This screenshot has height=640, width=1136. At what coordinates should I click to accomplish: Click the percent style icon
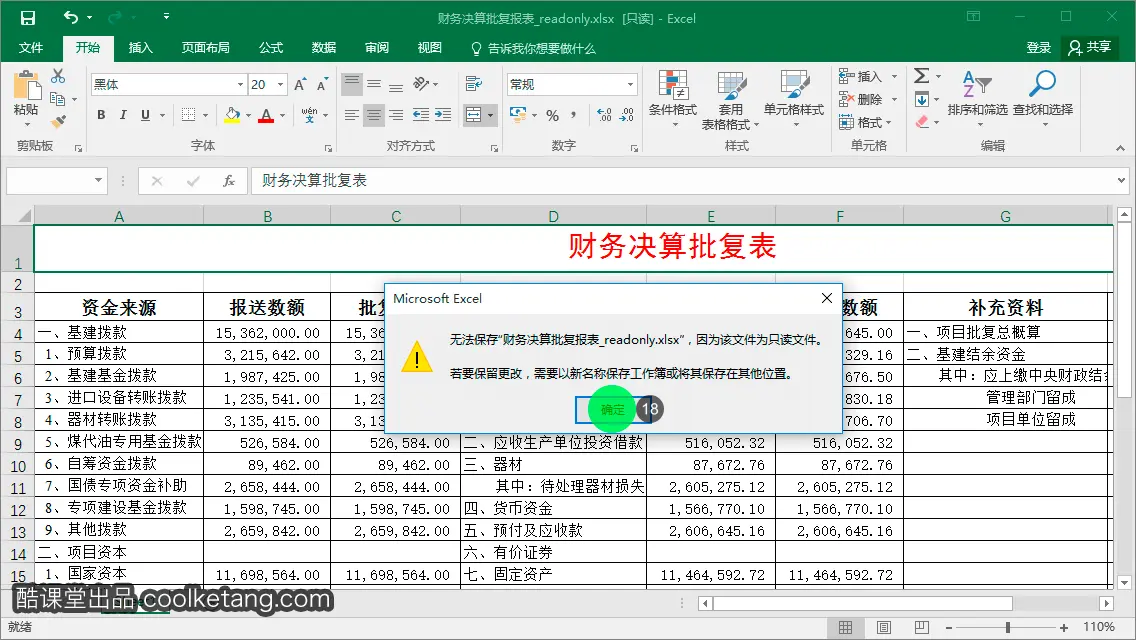(x=553, y=115)
